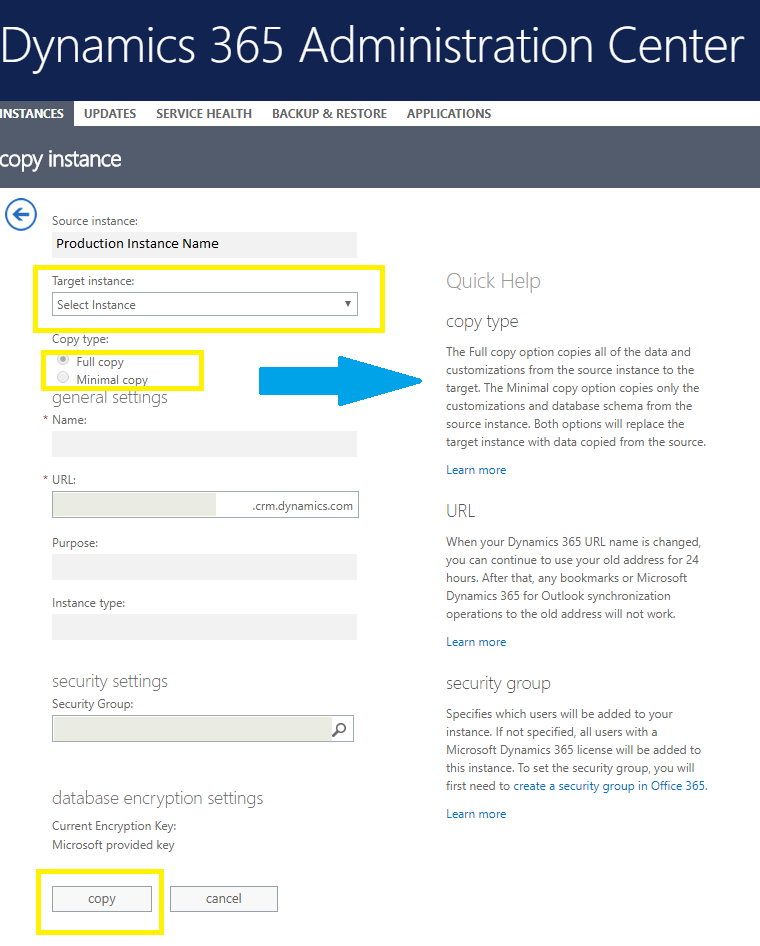
Task: Go to the Service Health tab
Action: pyautogui.click(x=204, y=114)
